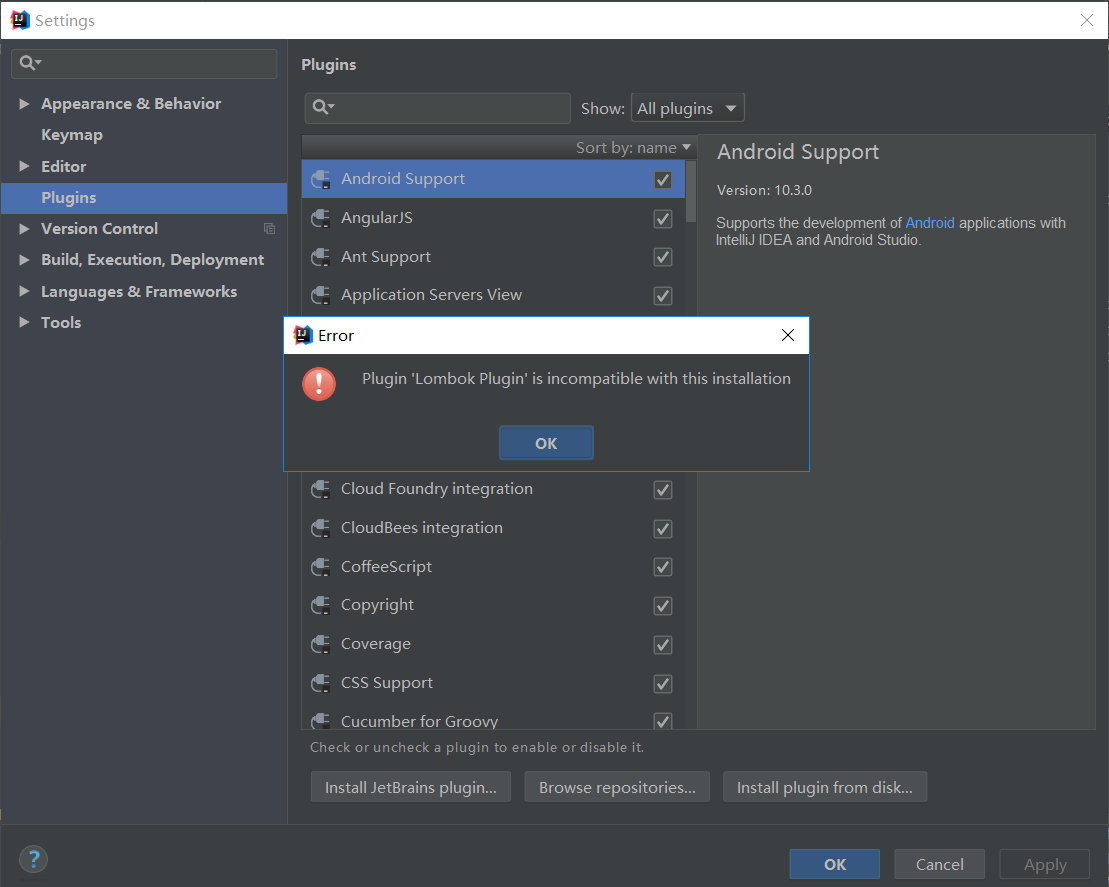This screenshot has height=887, width=1109.
Task: Click the Ant Support plugin icon
Action: (x=320, y=257)
